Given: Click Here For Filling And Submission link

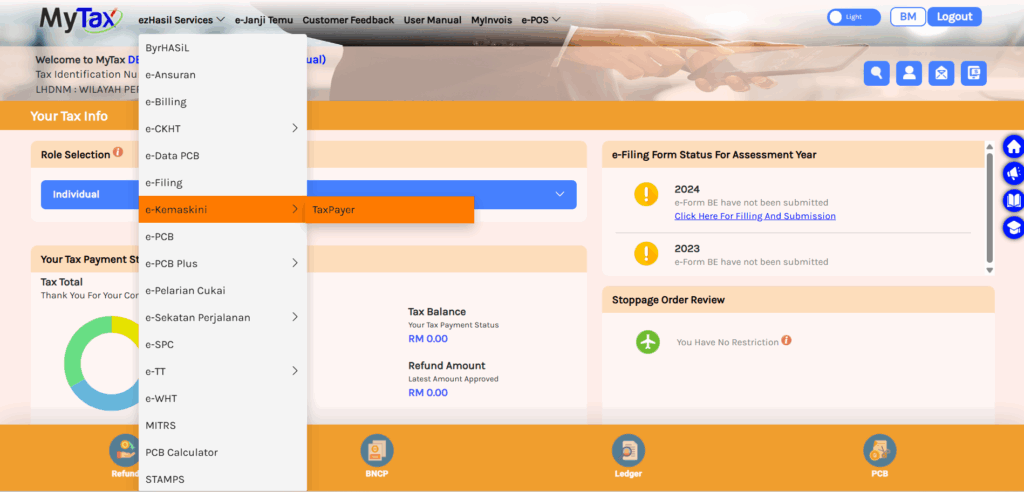Looking at the screenshot, I should pyautogui.click(x=755, y=216).
